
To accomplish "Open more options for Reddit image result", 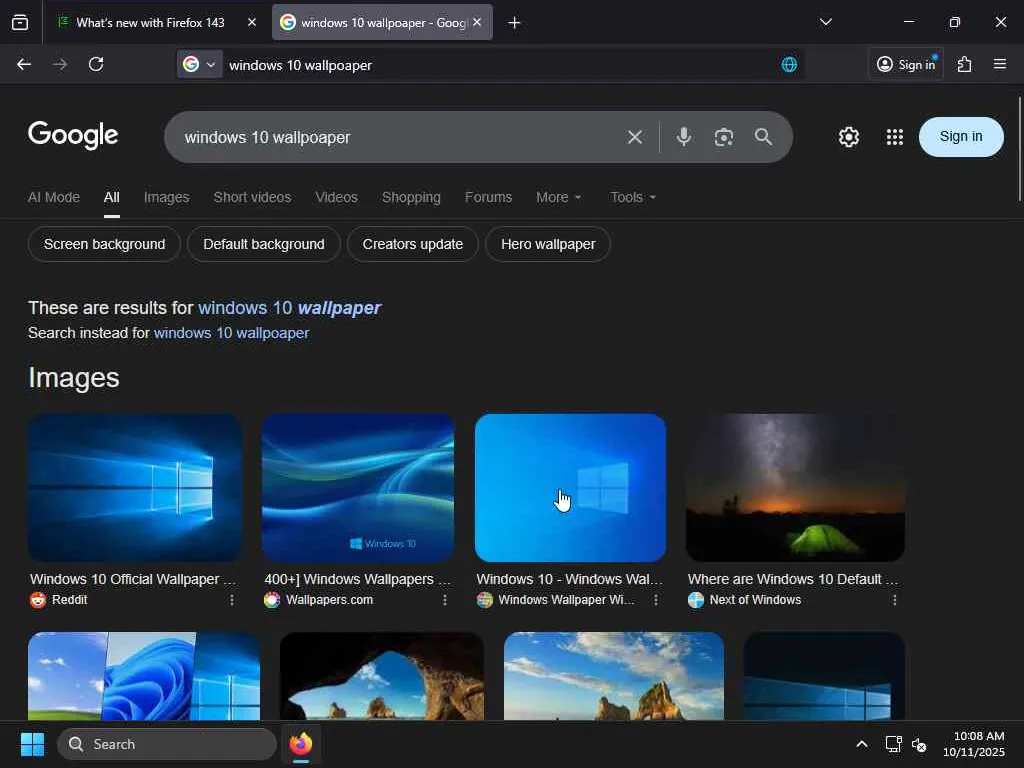I will 232,600.
